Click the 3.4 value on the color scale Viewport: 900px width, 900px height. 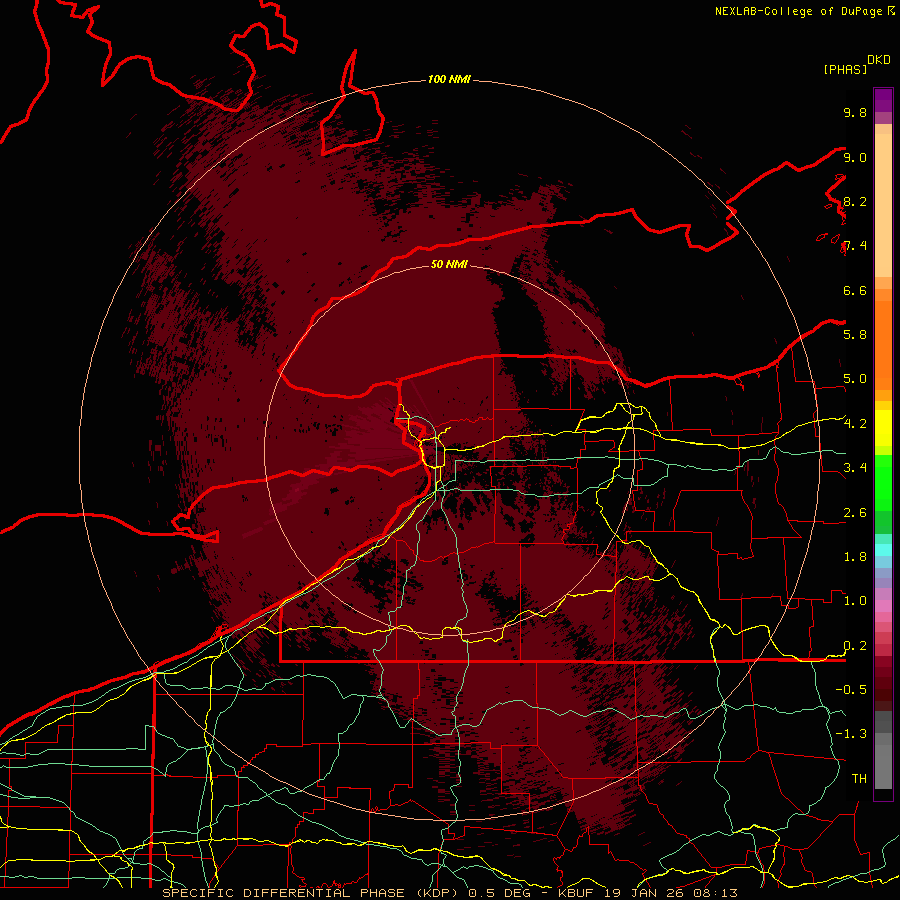pyautogui.click(x=855, y=468)
